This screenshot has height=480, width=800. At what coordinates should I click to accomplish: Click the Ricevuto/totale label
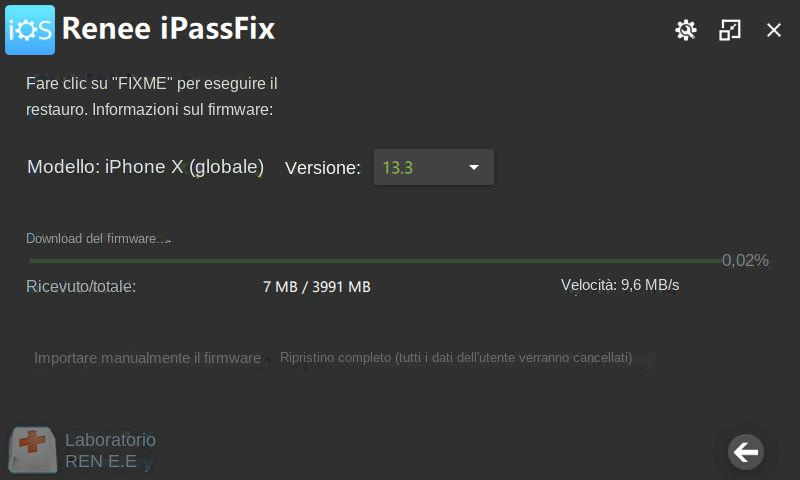(x=81, y=287)
